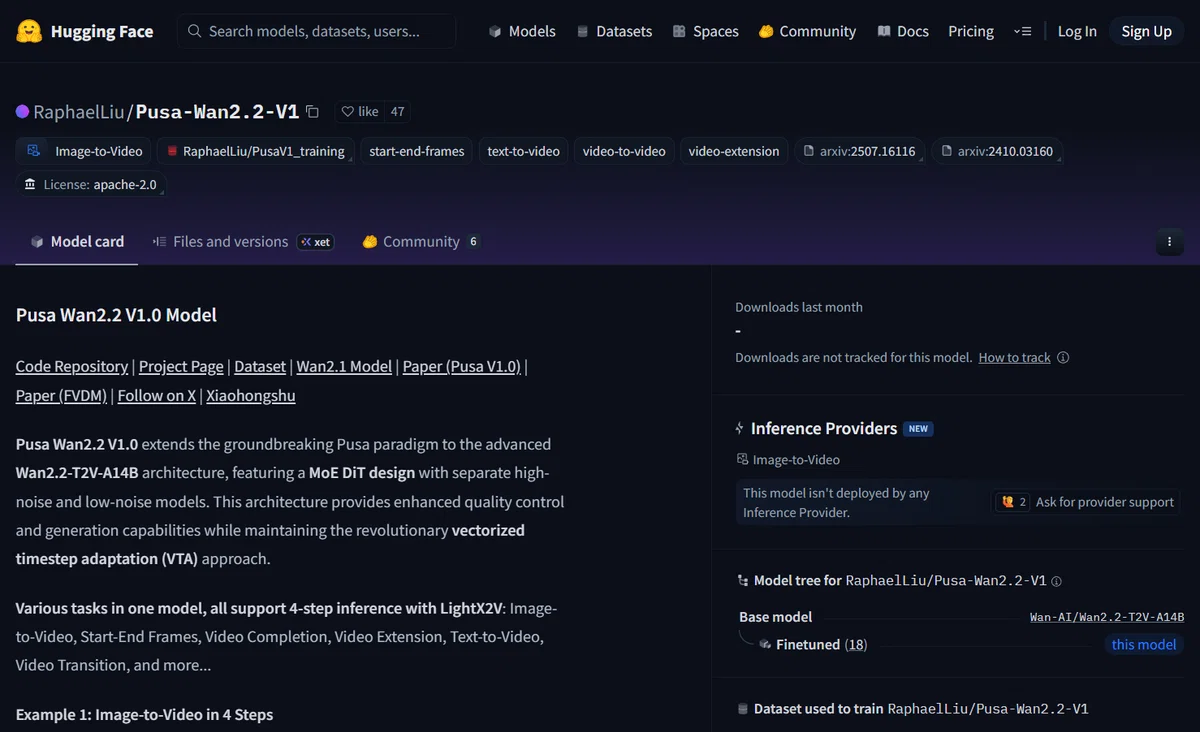Open the Wan-AI/Wan2.2-T2V-A14B base model link

click(x=1107, y=617)
